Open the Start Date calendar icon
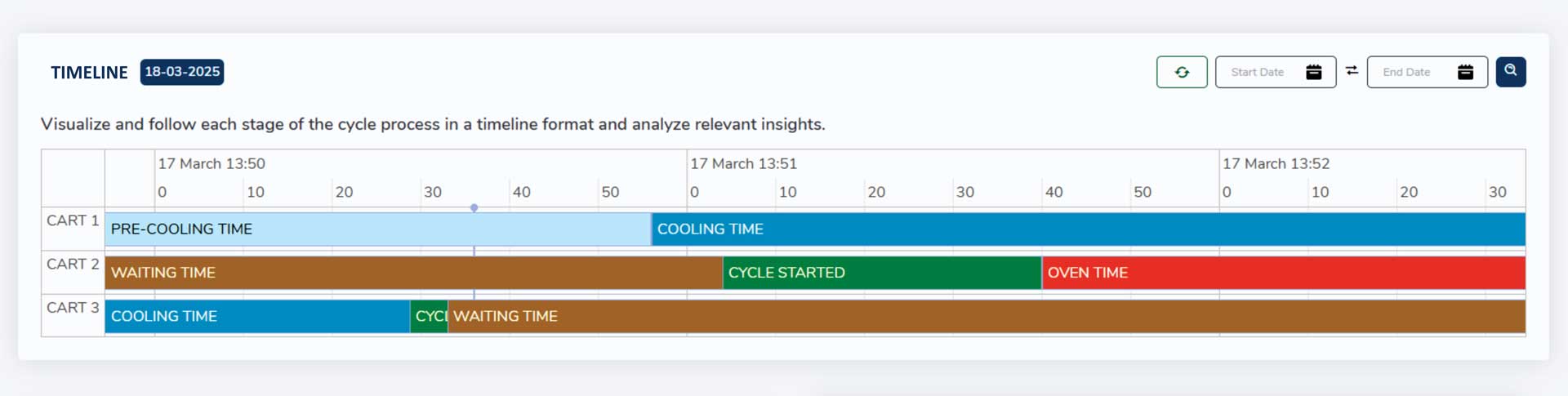The height and width of the screenshot is (396, 1568). 1313,72
